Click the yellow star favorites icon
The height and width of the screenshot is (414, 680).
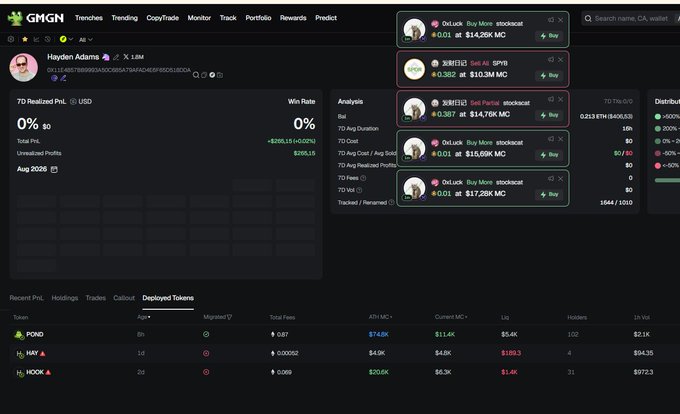click(25, 39)
